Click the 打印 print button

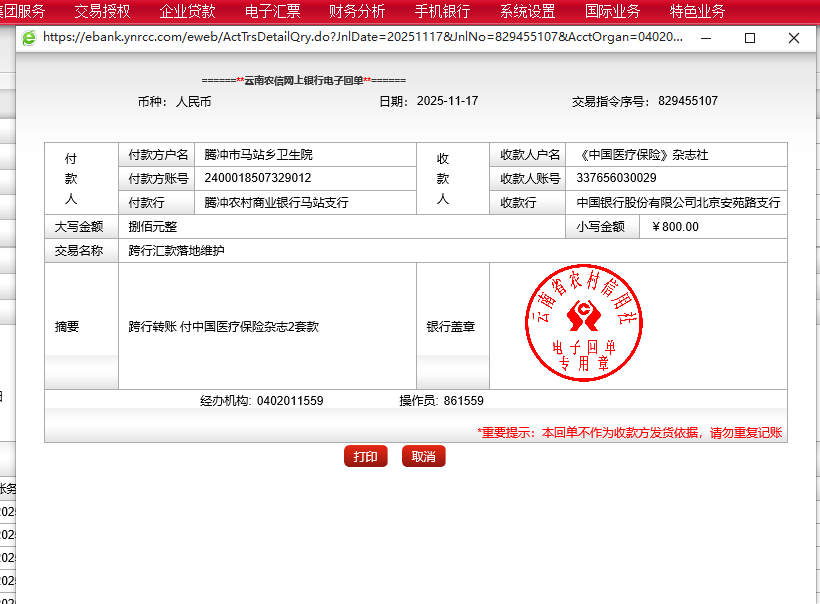tap(365, 456)
